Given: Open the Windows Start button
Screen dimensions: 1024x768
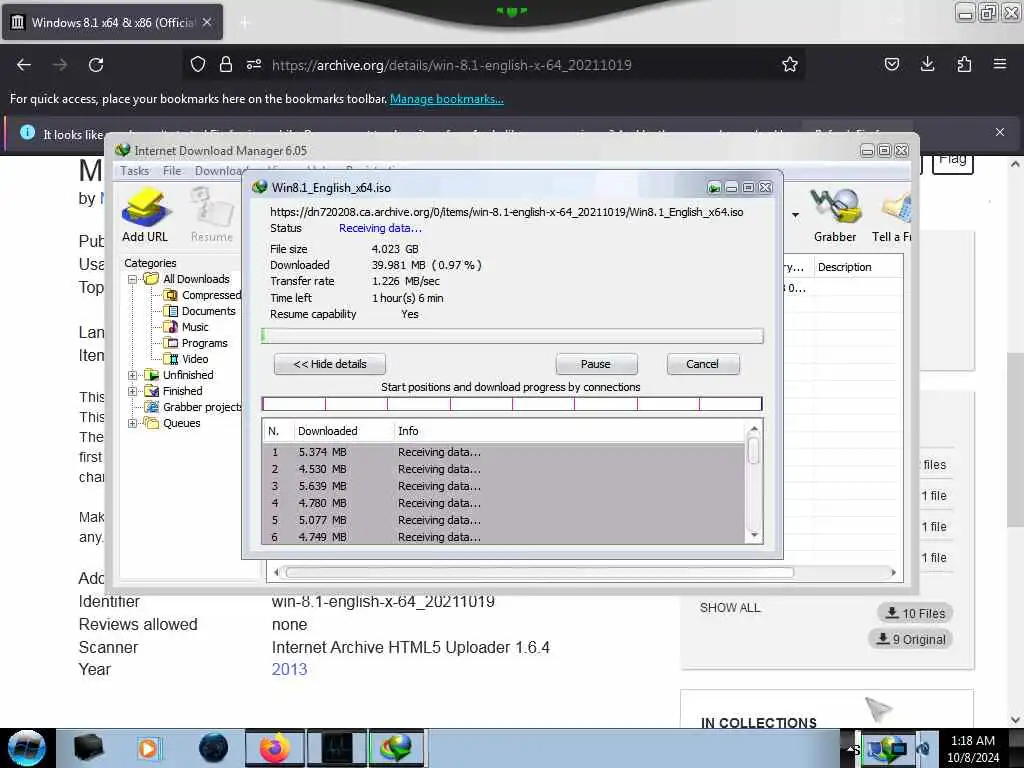Looking at the screenshot, I should (x=27, y=748).
